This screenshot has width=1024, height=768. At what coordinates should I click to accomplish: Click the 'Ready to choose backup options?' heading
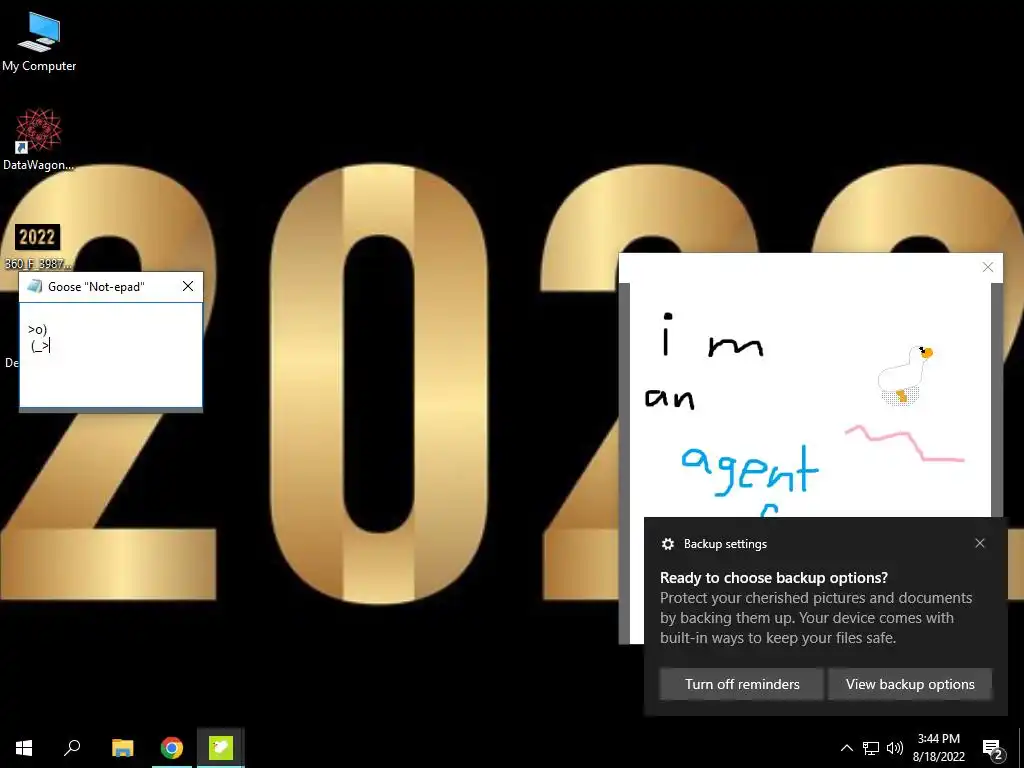point(774,577)
